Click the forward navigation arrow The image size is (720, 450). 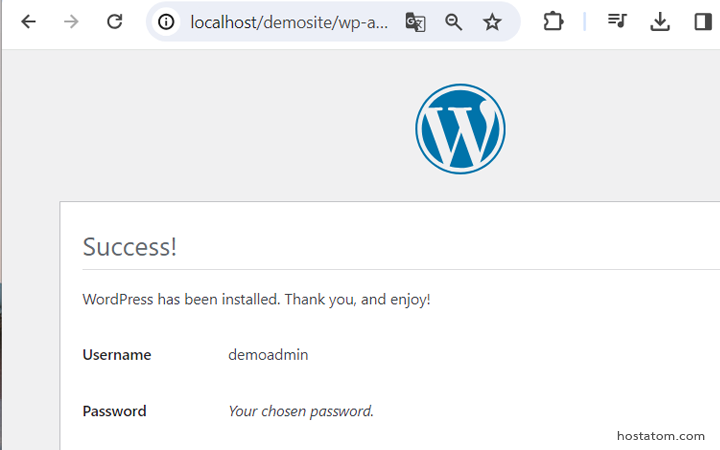[71, 22]
